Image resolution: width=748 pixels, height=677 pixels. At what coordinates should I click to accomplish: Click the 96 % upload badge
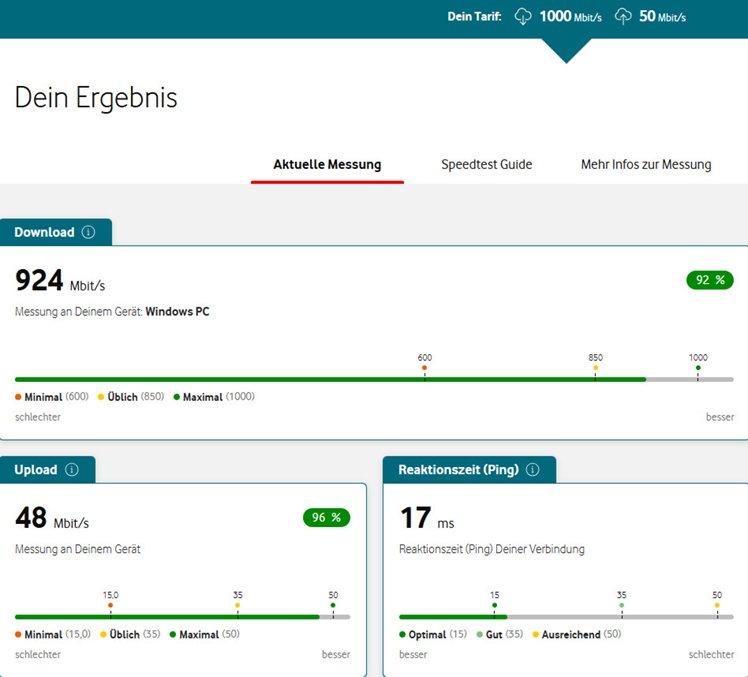click(326, 517)
